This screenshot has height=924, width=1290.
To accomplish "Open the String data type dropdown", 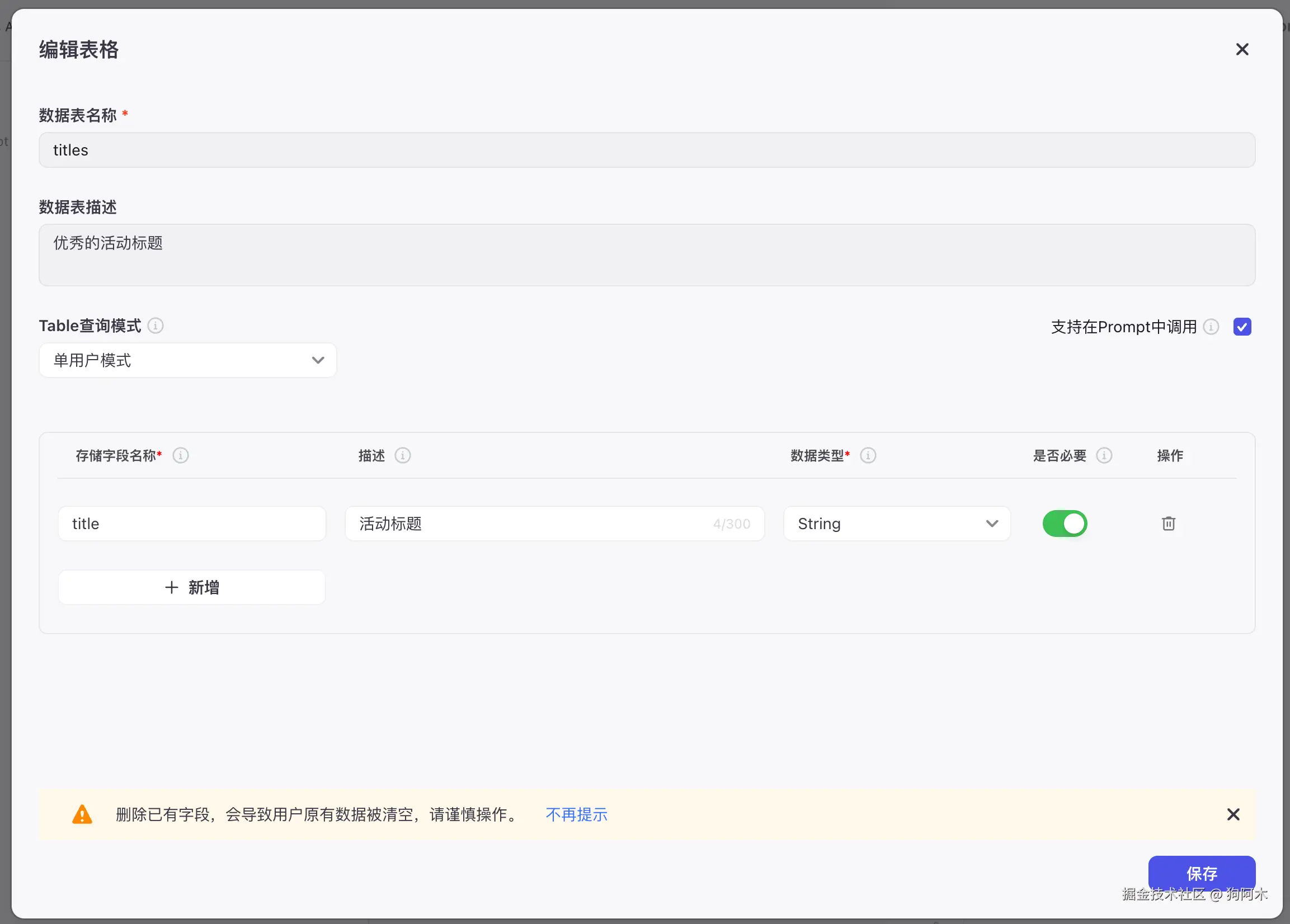I will 896,524.
